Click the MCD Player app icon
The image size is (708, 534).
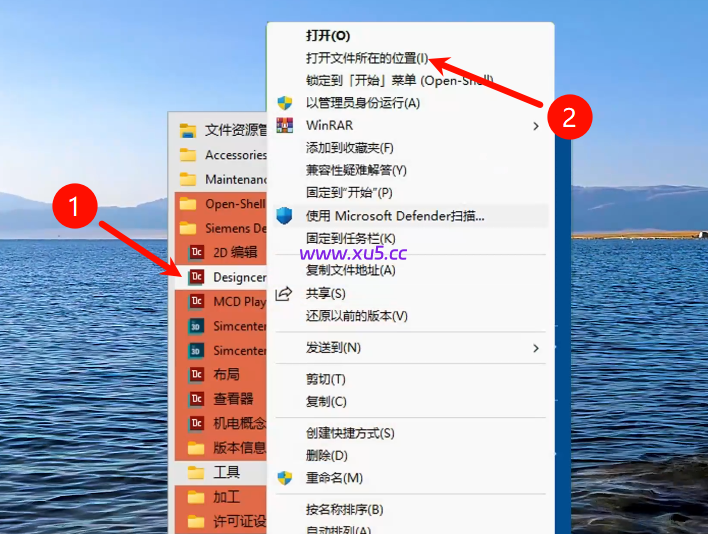(x=196, y=301)
